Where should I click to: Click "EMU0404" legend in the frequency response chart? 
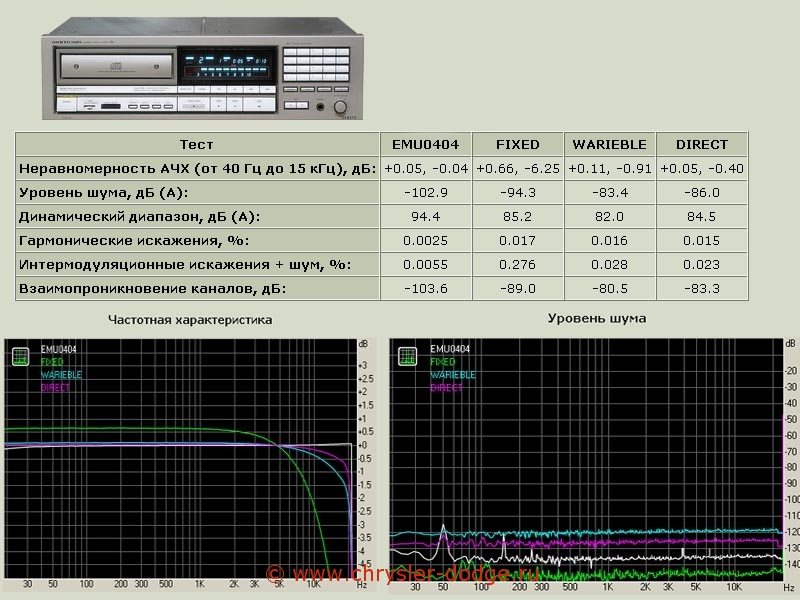pos(59,349)
